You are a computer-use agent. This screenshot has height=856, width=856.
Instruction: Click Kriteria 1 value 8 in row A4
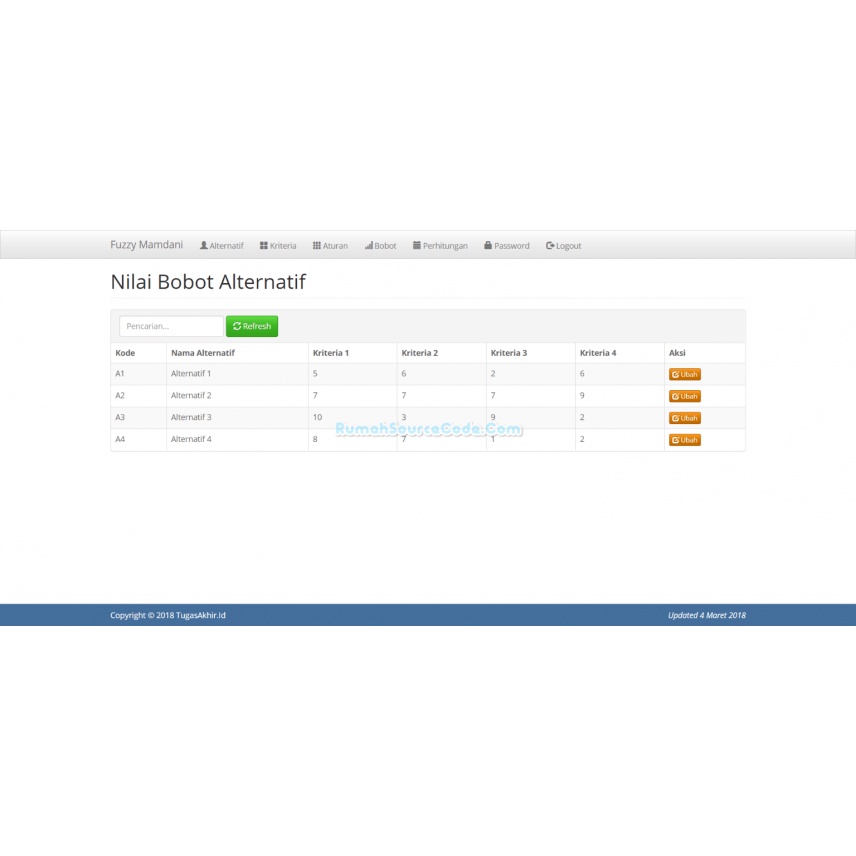(315, 439)
